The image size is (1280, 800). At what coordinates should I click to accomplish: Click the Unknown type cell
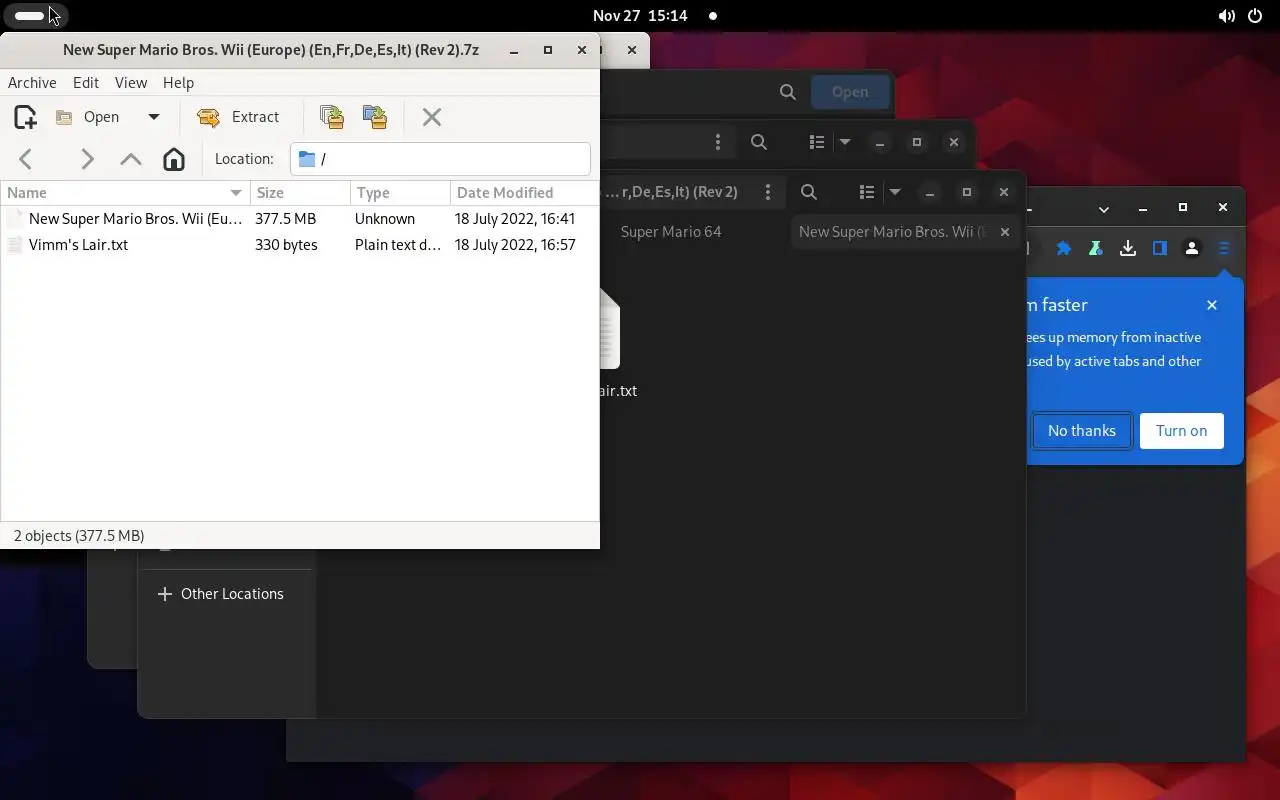click(x=385, y=218)
